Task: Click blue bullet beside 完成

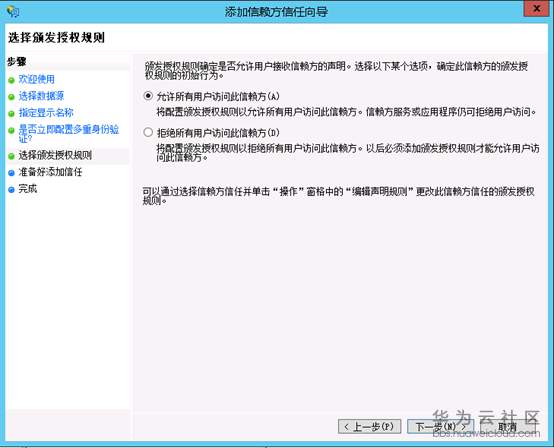Action: pyautogui.click(x=11, y=190)
